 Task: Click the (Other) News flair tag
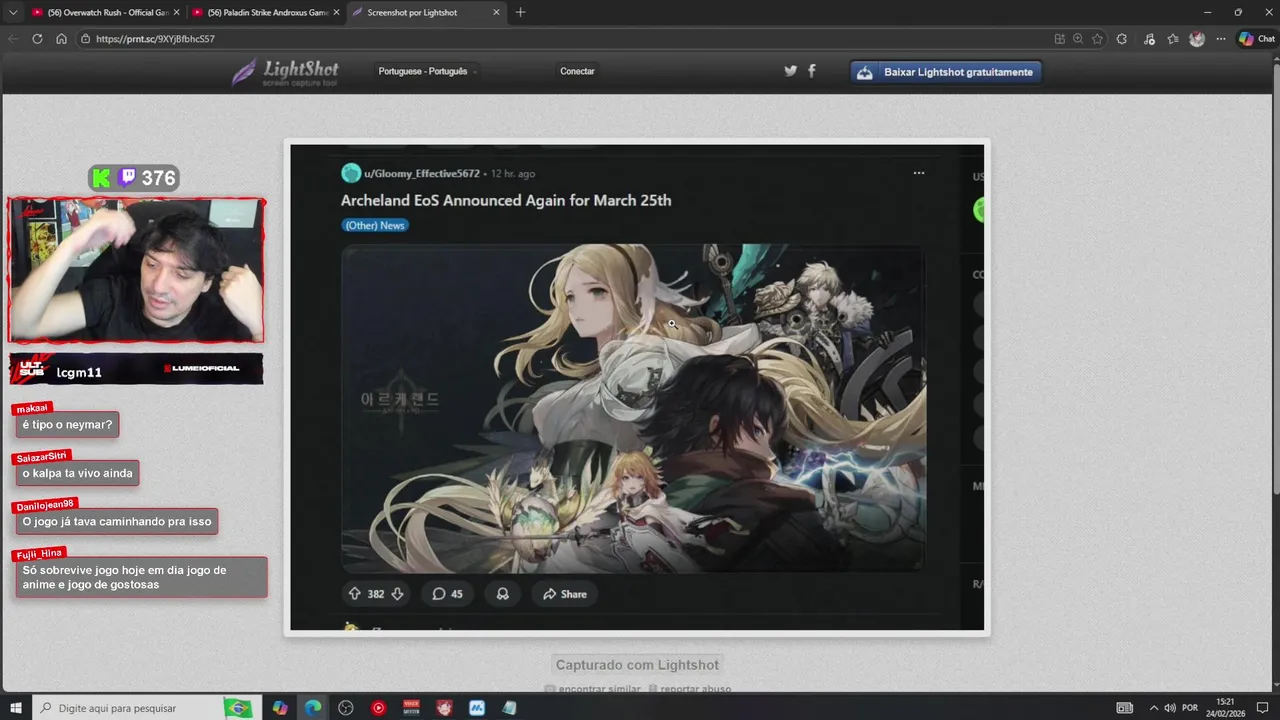pos(375,226)
